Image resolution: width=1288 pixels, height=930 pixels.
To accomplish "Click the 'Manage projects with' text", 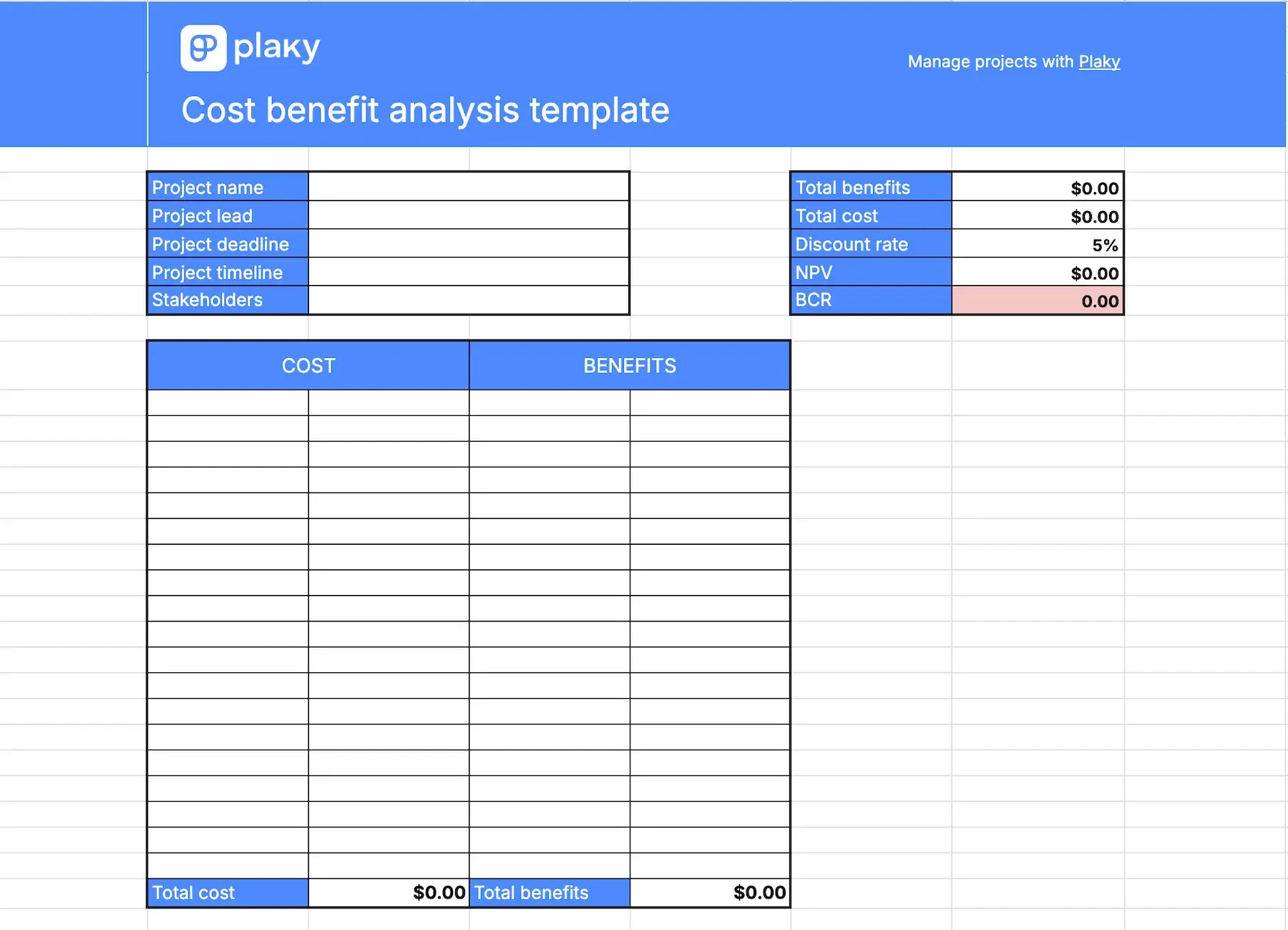I will click(x=990, y=62).
